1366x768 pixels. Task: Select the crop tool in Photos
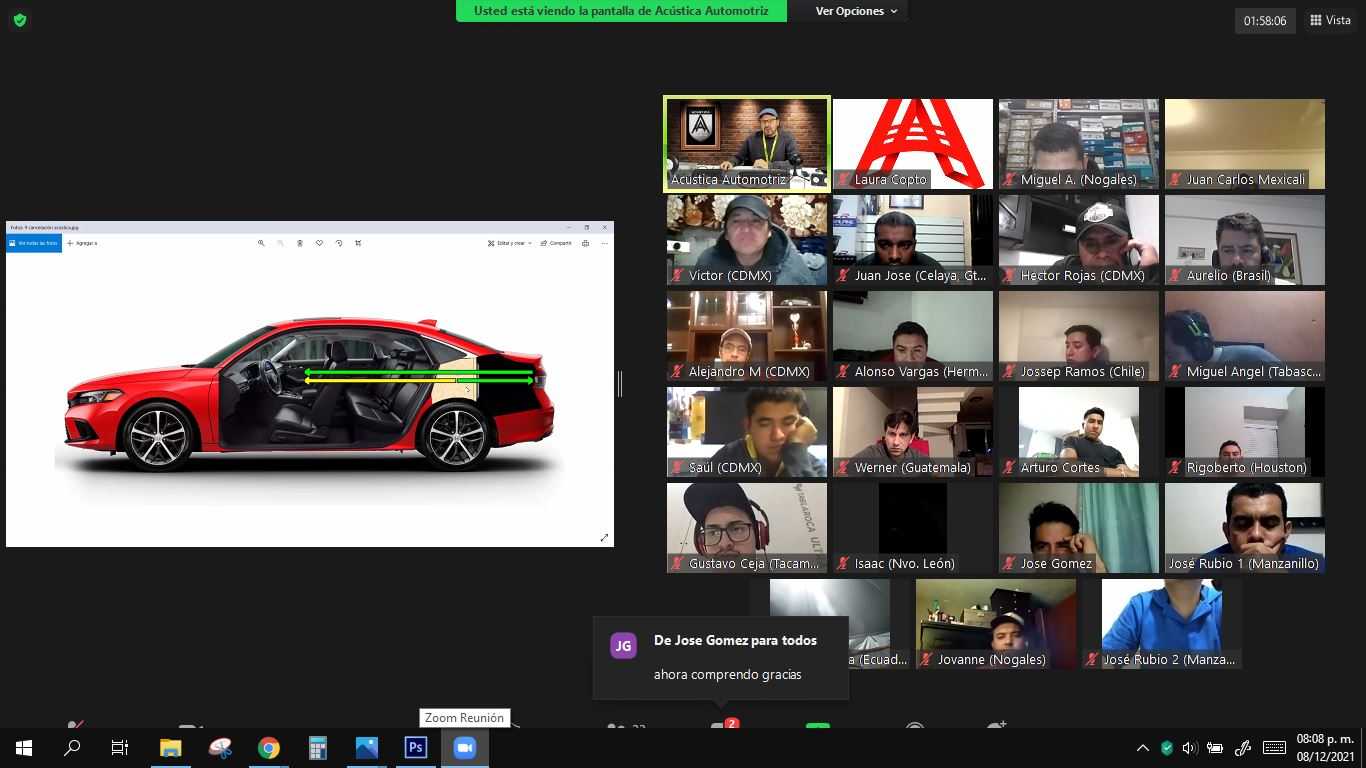point(358,243)
